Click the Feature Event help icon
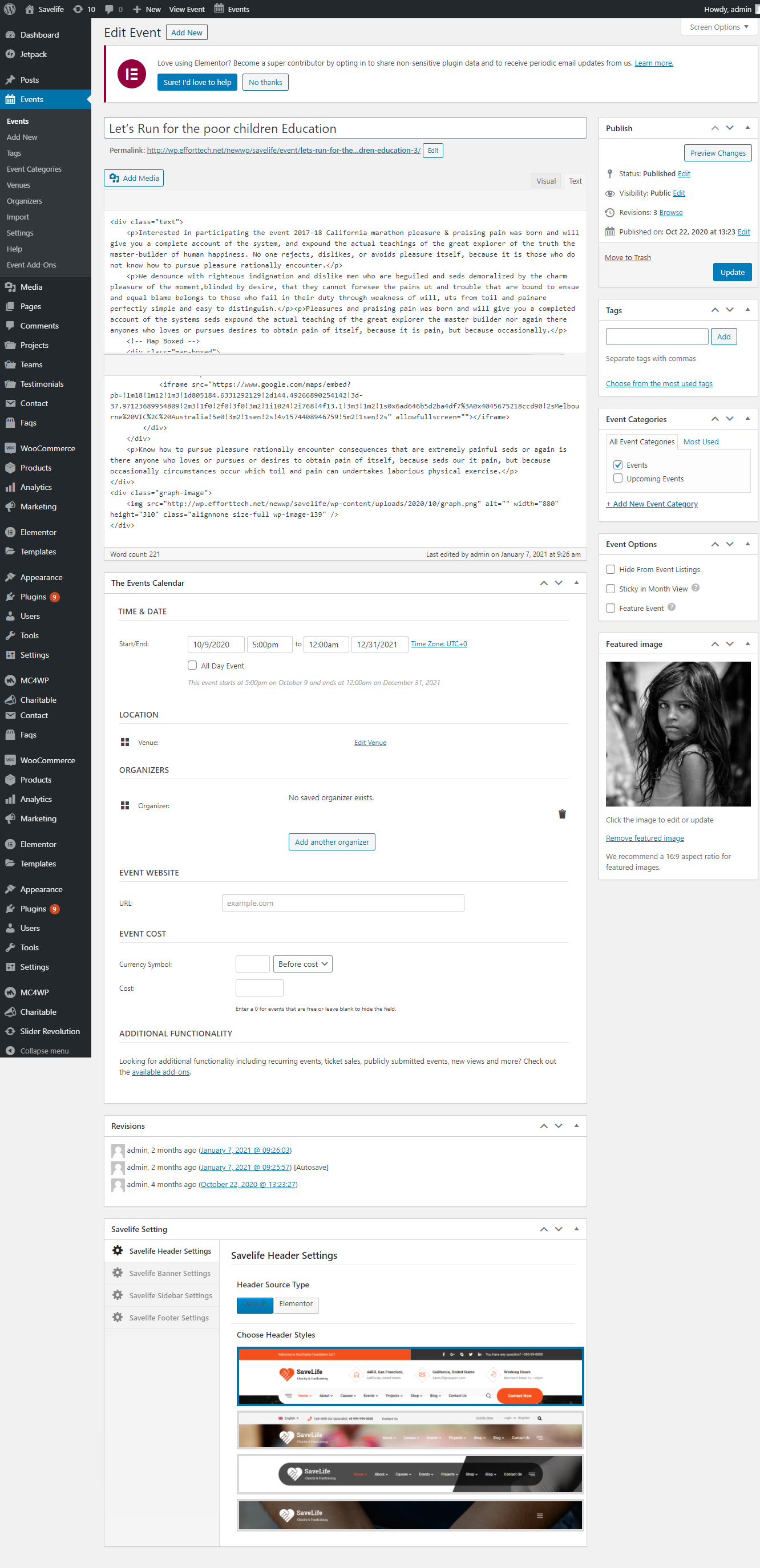The image size is (760, 1568). pos(671,607)
